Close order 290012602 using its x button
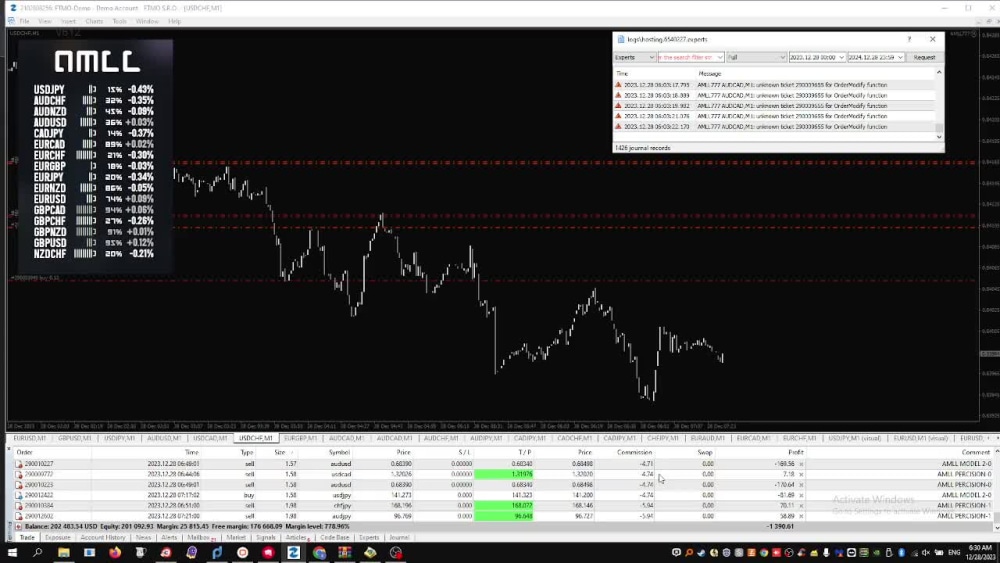Image resolution: width=1000 pixels, height=563 pixels. coord(801,516)
